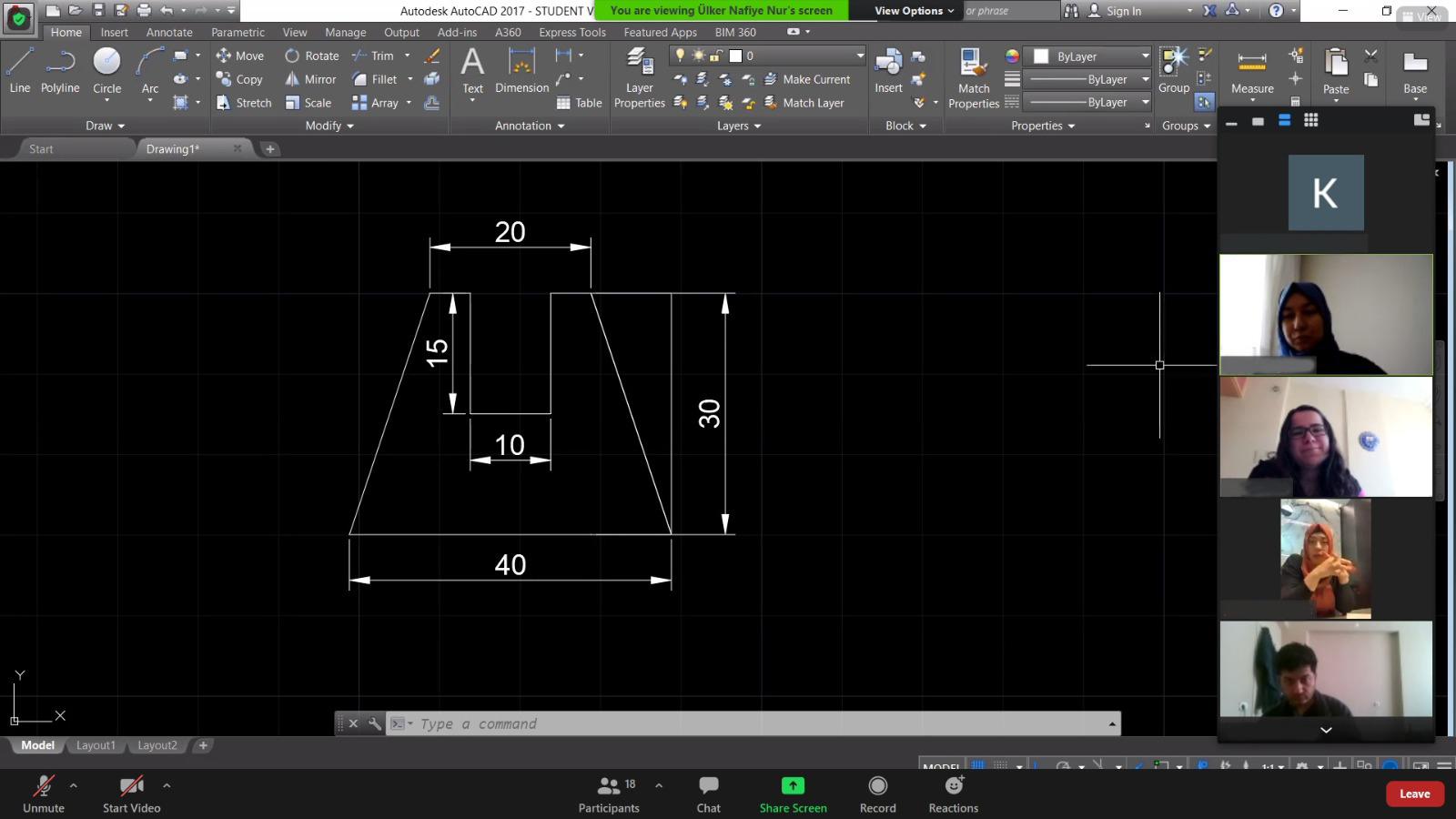This screenshot has height=819, width=1456.
Task: Switch video panel to gallery grid view
Action: pyautogui.click(x=1310, y=120)
